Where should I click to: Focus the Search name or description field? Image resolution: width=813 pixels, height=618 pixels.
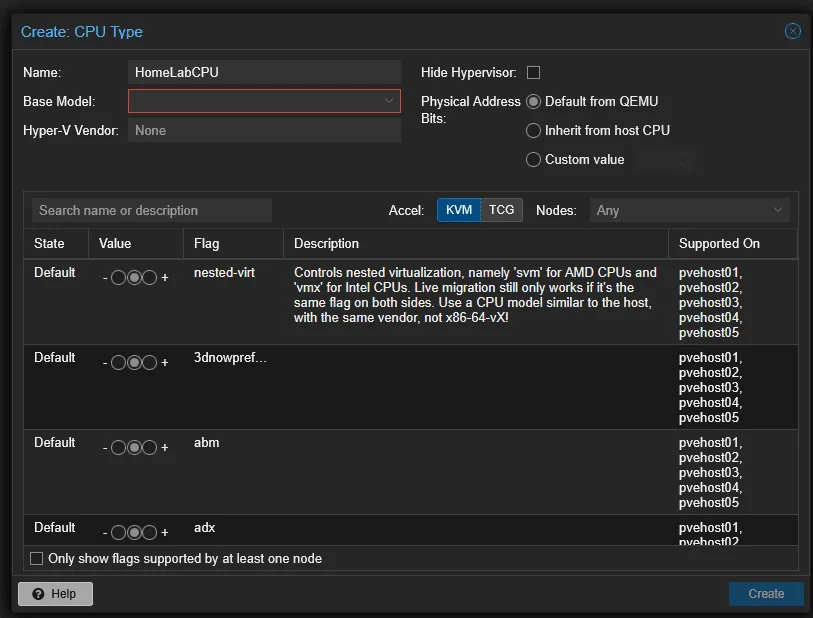click(152, 210)
